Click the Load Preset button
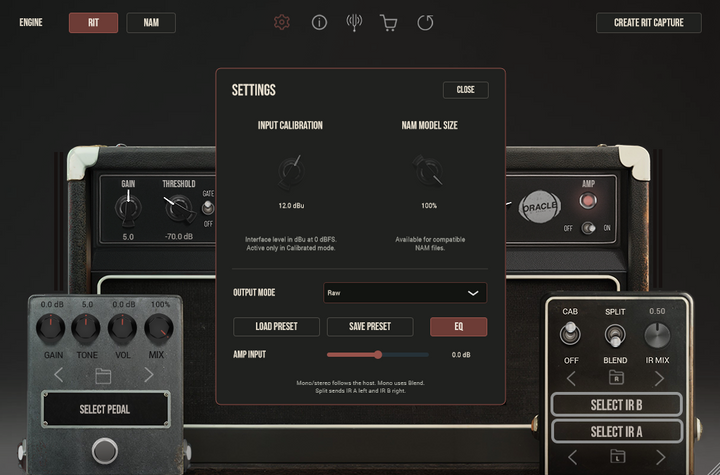 click(276, 327)
